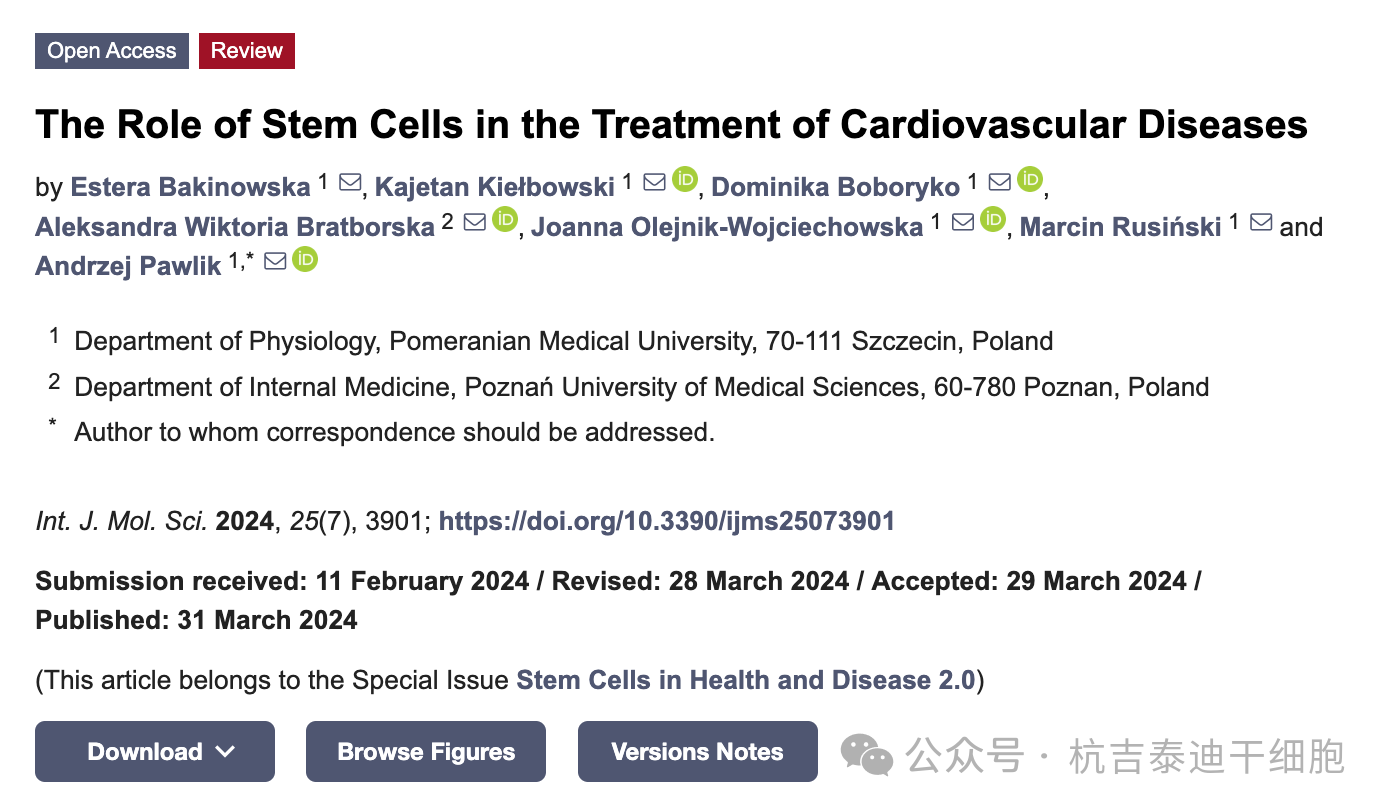Image resolution: width=1390 pixels, height=812 pixels.
Task: Expand the Download dropdown button
Action: point(155,751)
